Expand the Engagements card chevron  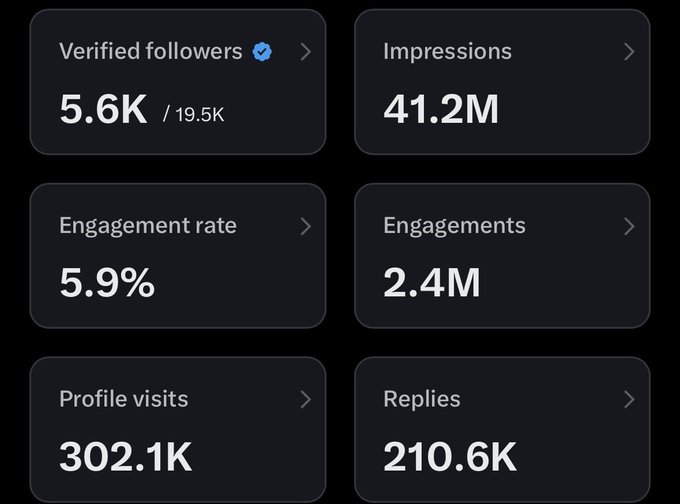(x=629, y=226)
